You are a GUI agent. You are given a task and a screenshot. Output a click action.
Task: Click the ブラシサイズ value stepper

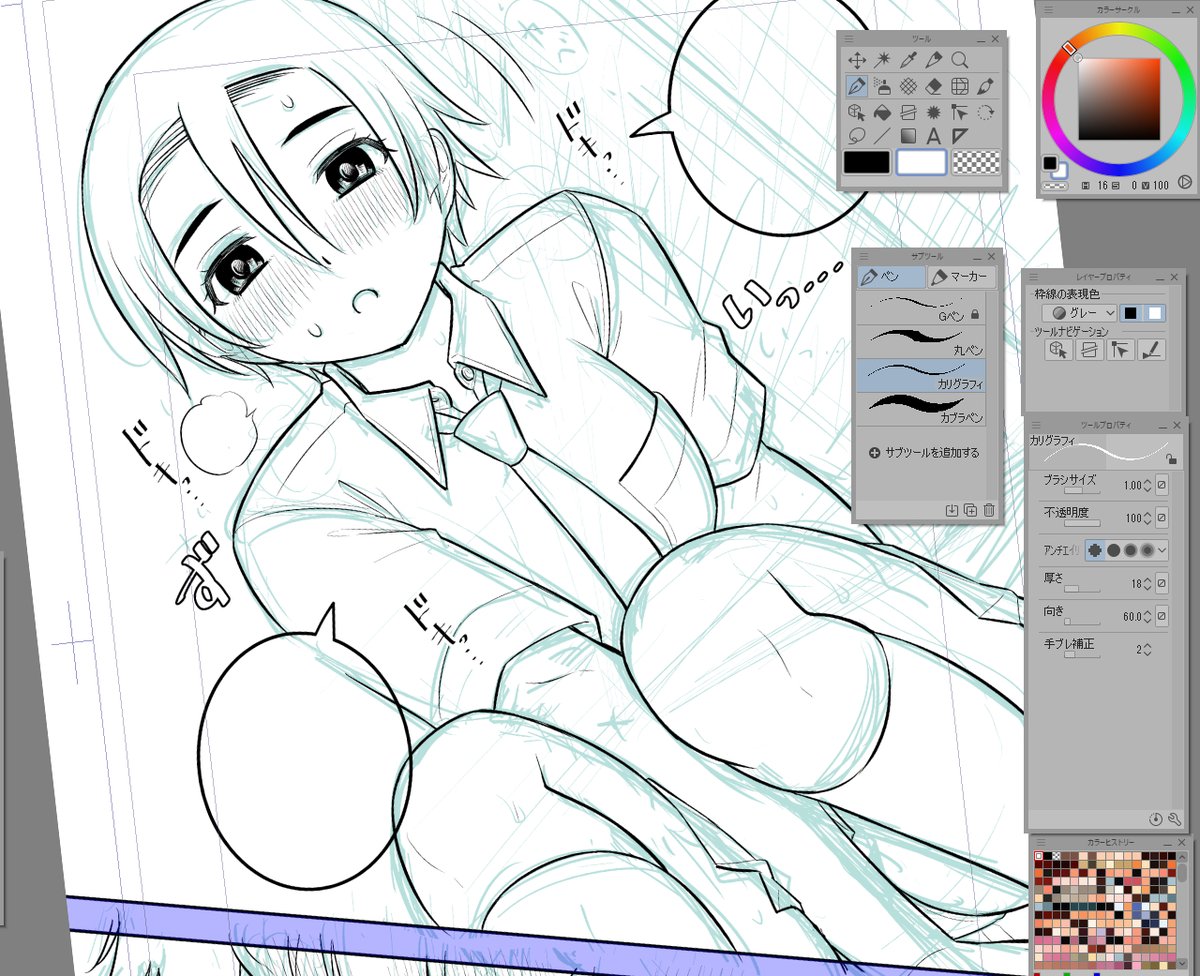point(1148,486)
